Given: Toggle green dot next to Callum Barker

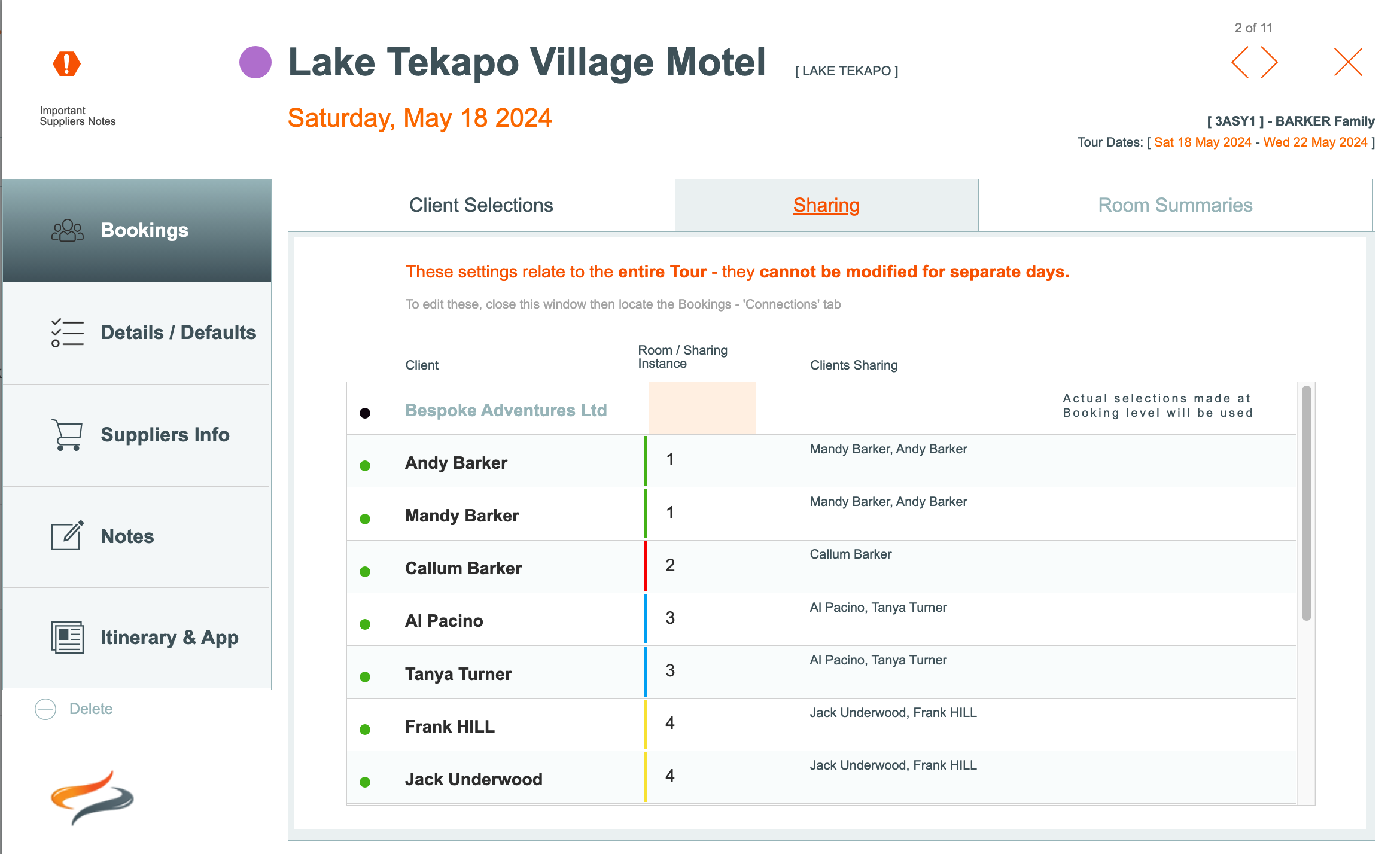Looking at the screenshot, I should coord(365,571).
